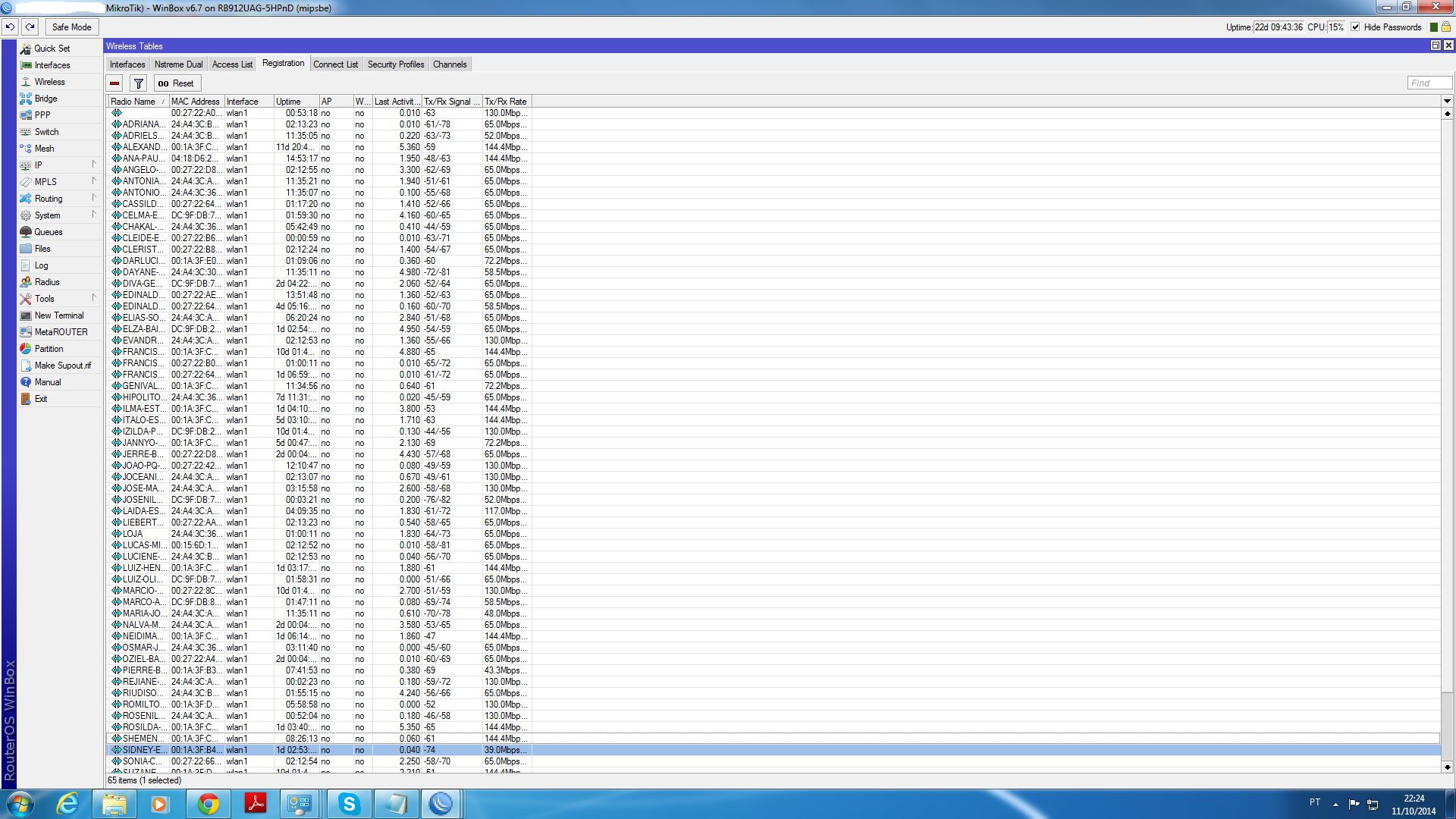The image size is (1456, 819).
Task: Launch New Terminal
Action: (59, 315)
